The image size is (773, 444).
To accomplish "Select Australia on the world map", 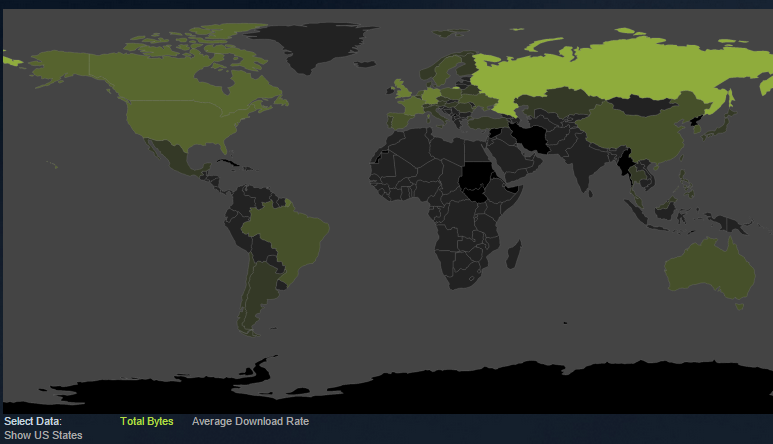I will tap(710, 271).
